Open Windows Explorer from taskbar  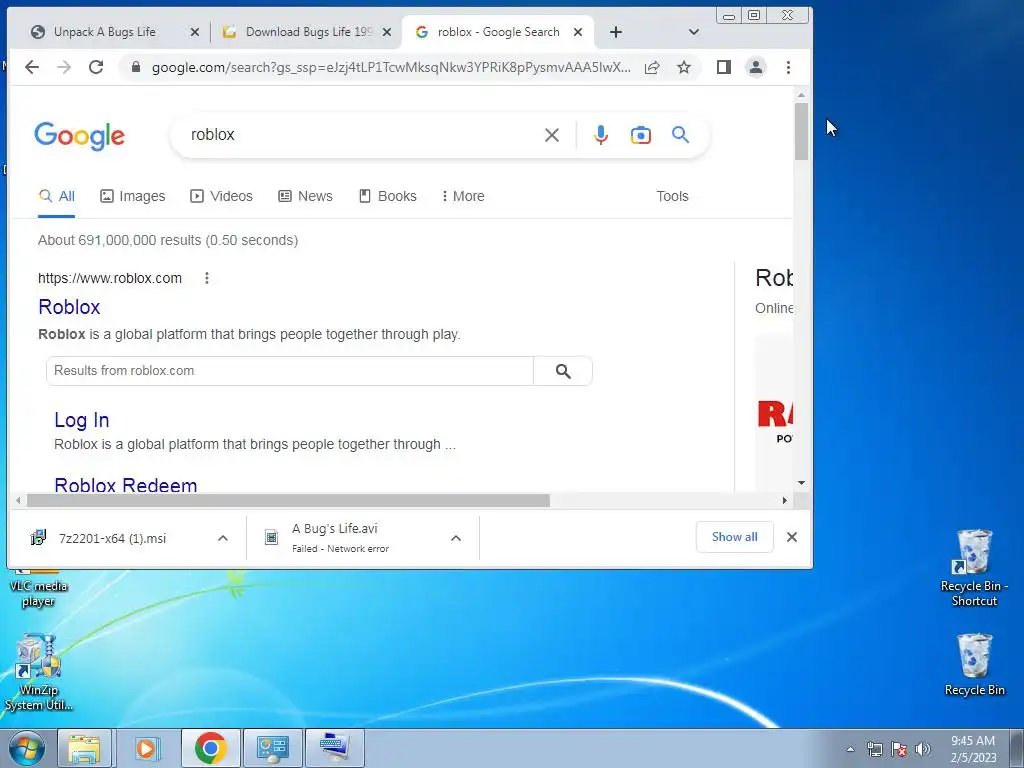(x=84, y=748)
